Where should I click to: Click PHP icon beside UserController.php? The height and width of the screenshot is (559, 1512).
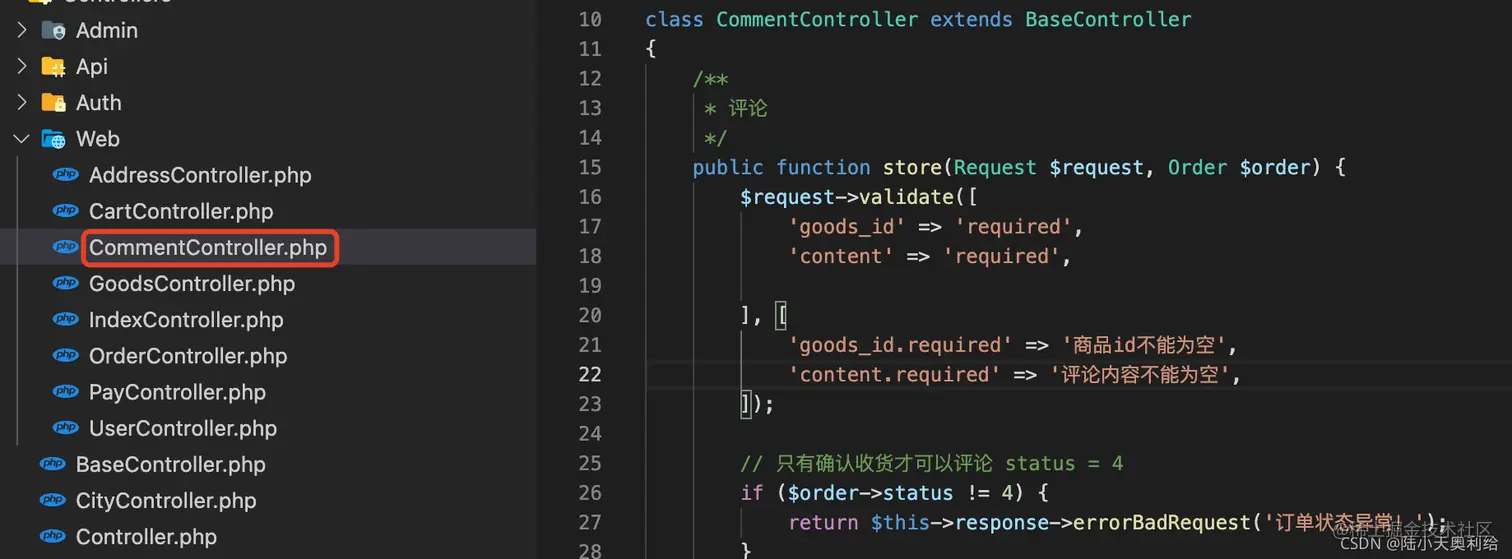point(66,427)
